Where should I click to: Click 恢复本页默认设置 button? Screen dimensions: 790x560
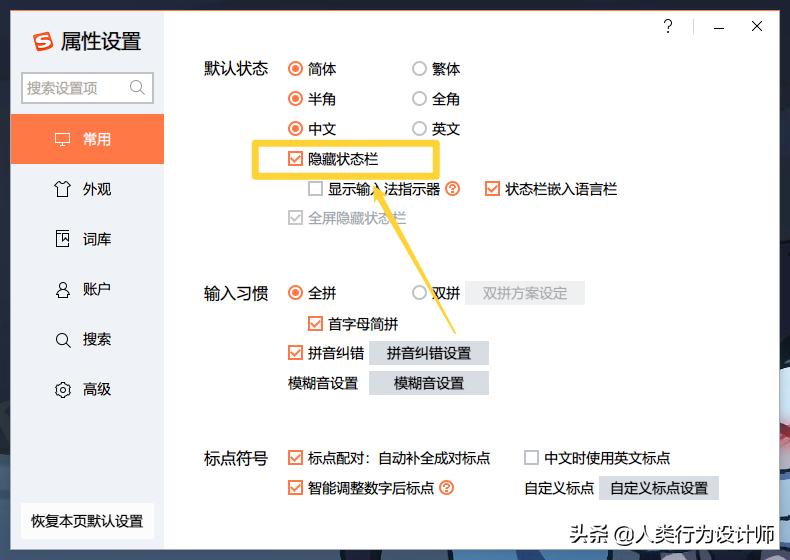87,521
